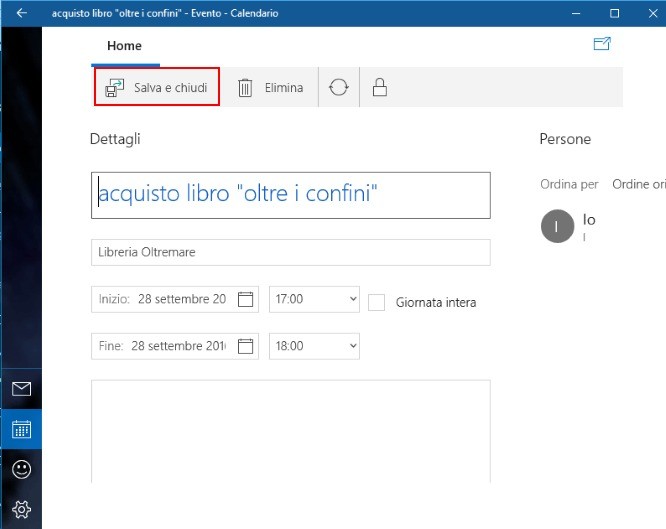Open end date calendar picker

click(x=247, y=347)
